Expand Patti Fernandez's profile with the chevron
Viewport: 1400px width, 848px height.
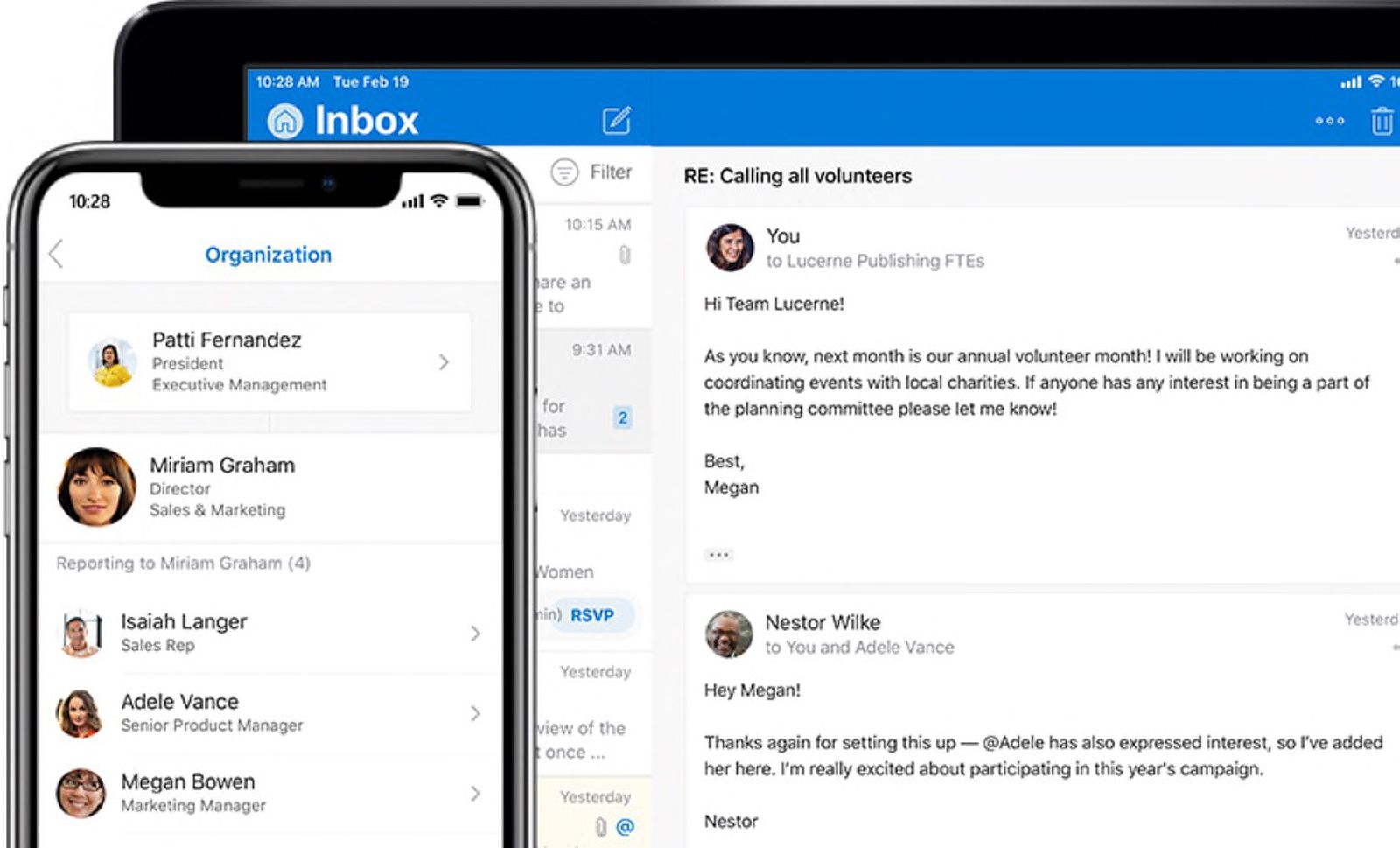pyautogui.click(x=444, y=361)
